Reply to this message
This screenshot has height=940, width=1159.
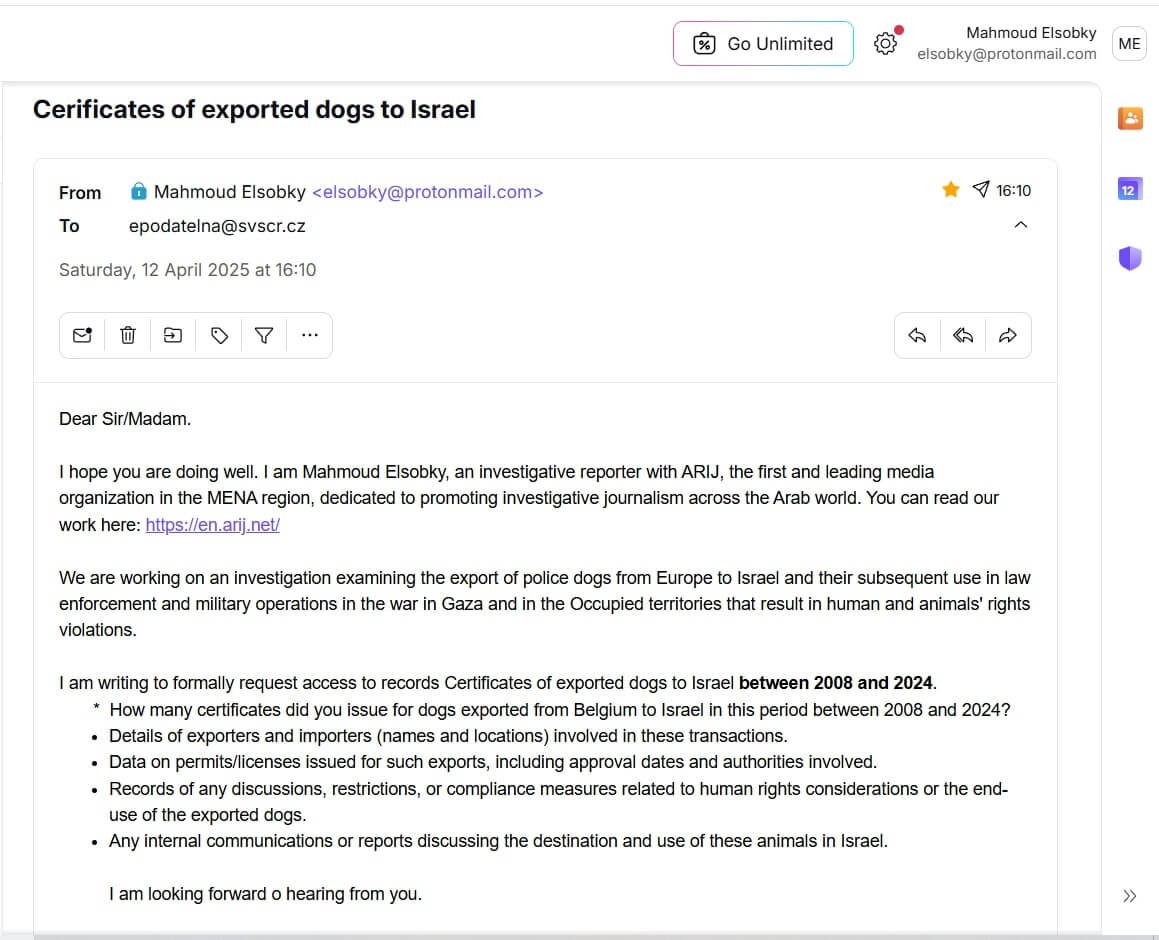tap(917, 336)
